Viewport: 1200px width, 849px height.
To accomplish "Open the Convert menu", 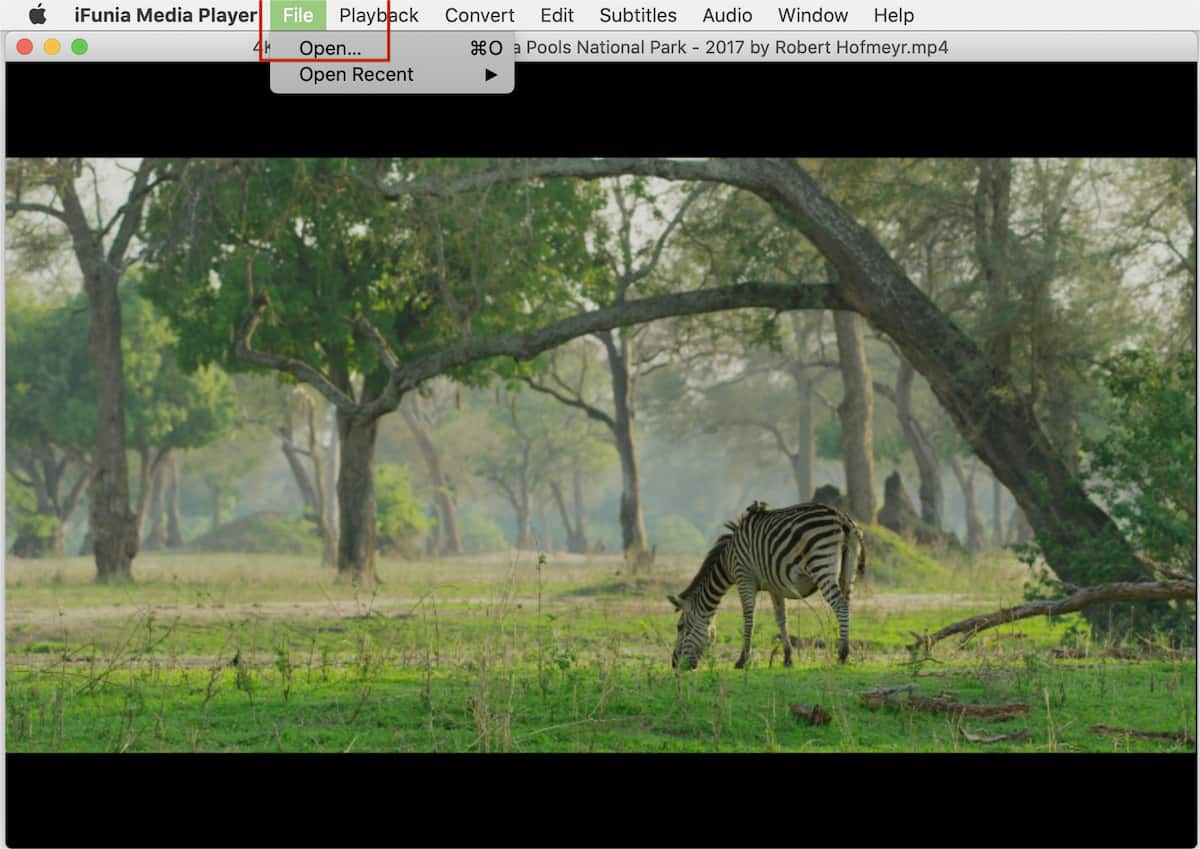I will coord(479,15).
